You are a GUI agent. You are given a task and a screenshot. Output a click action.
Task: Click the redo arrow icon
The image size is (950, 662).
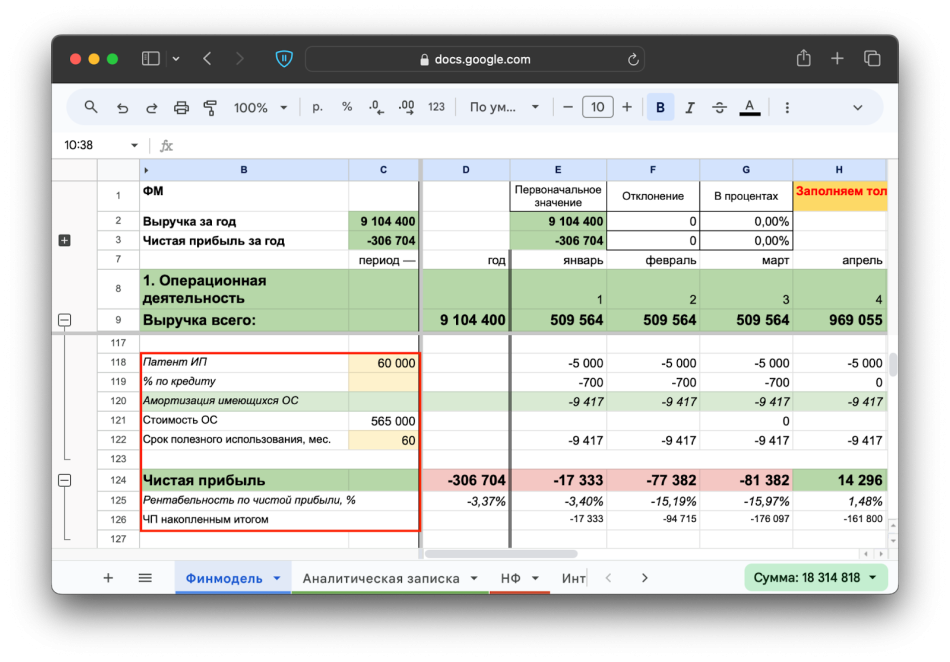(x=152, y=107)
